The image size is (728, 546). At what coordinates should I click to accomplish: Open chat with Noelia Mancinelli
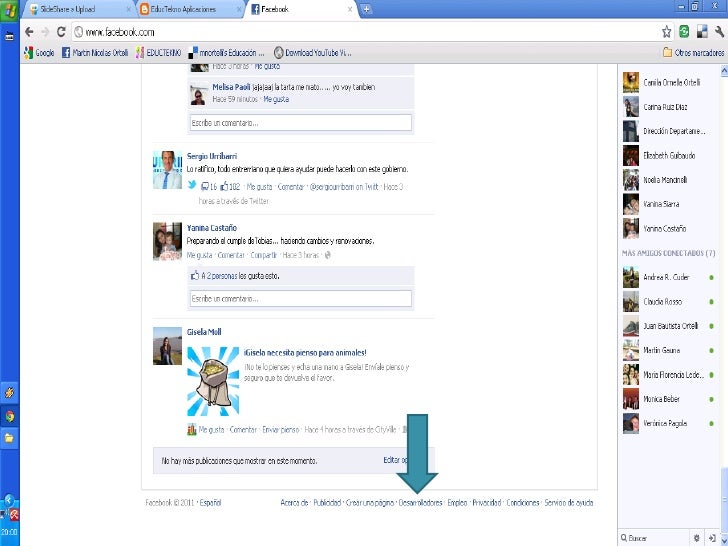[x=668, y=180]
